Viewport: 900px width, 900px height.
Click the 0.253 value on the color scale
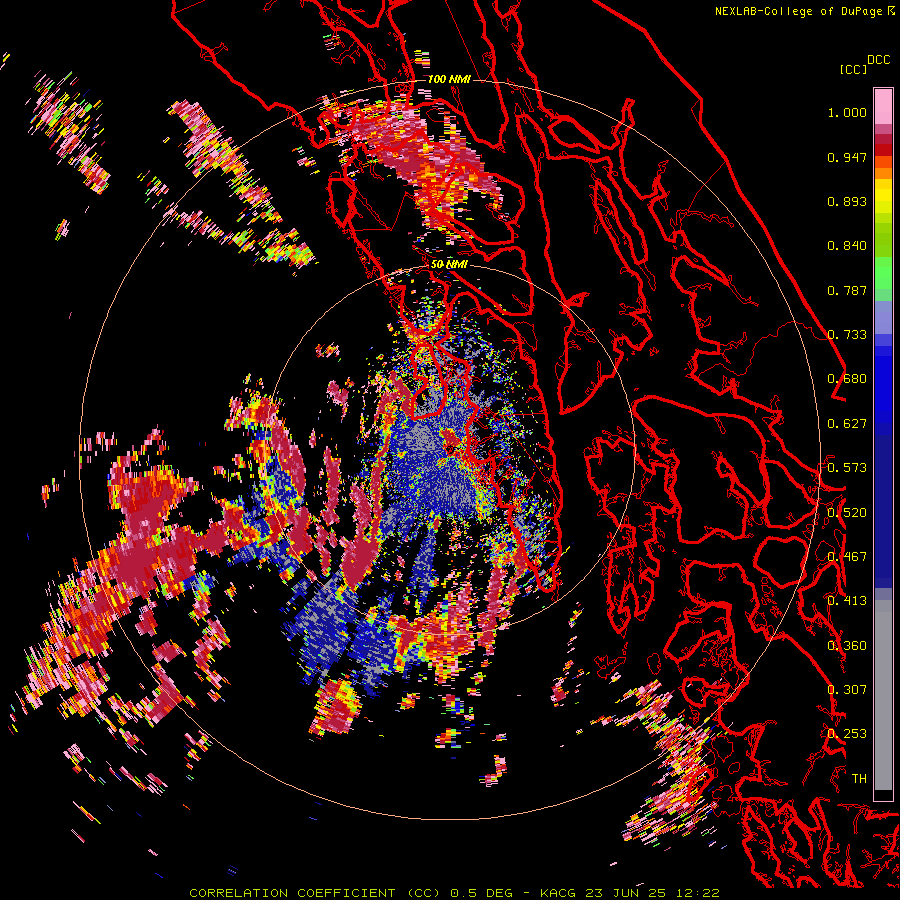point(847,734)
